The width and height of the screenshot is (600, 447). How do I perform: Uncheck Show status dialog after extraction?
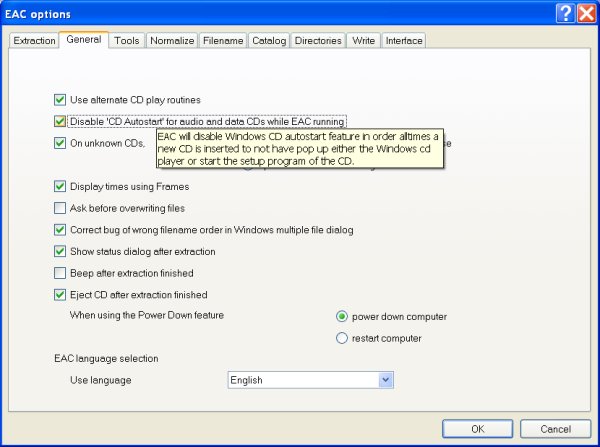tap(60, 251)
